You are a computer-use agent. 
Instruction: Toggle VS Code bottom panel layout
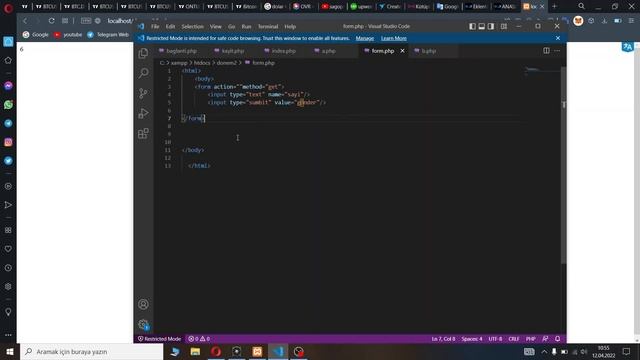(x=482, y=26)
